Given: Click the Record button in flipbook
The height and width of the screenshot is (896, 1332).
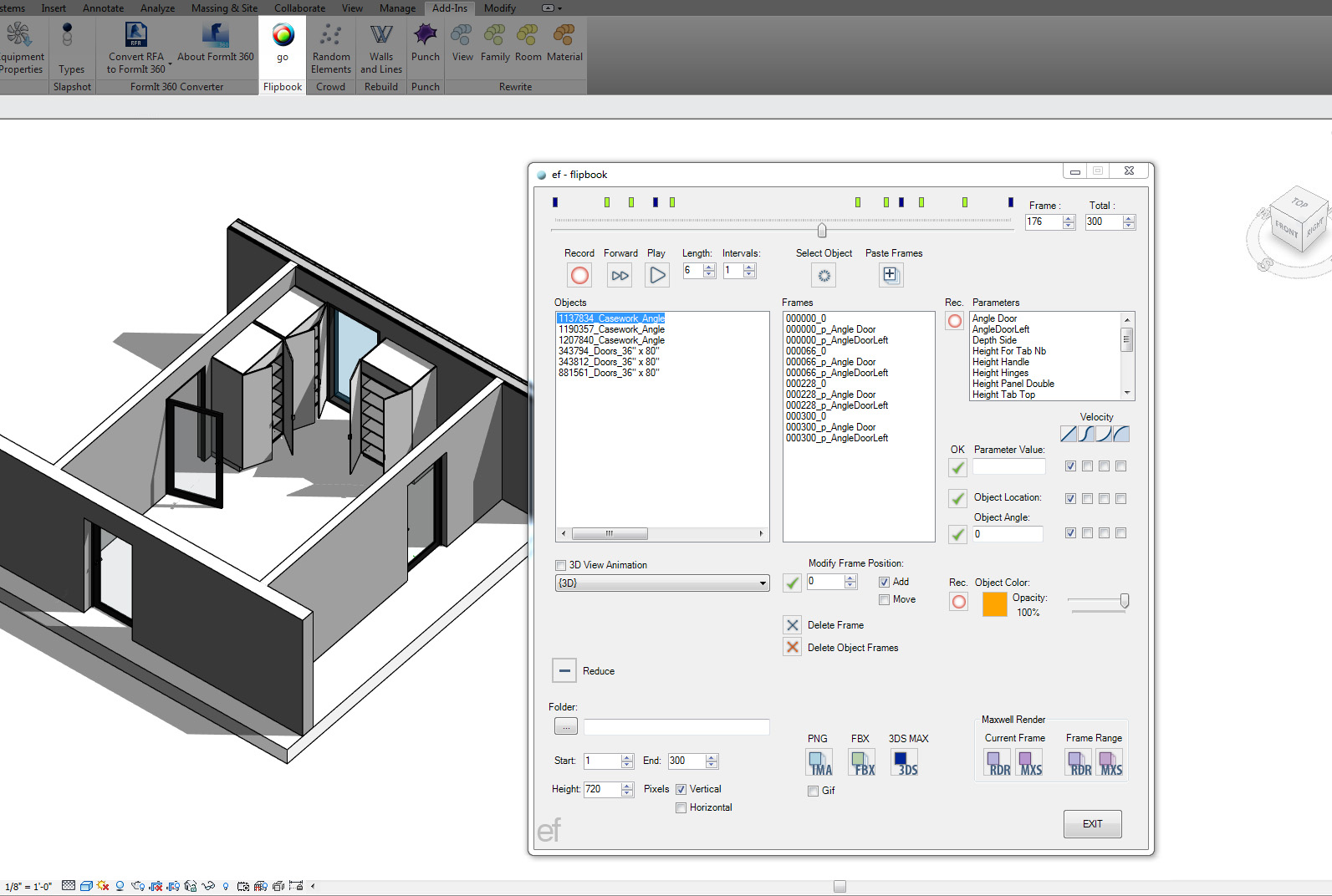Looking at the screenshot, I should [579, 275].
